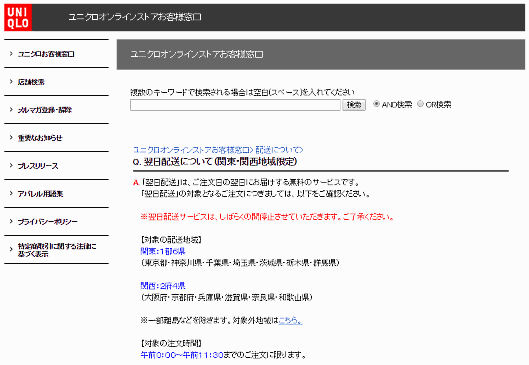The width and height of the screenshot is (529, 365).
Task: Click the 関東:1都6県 text
Action: coord(163,251)
